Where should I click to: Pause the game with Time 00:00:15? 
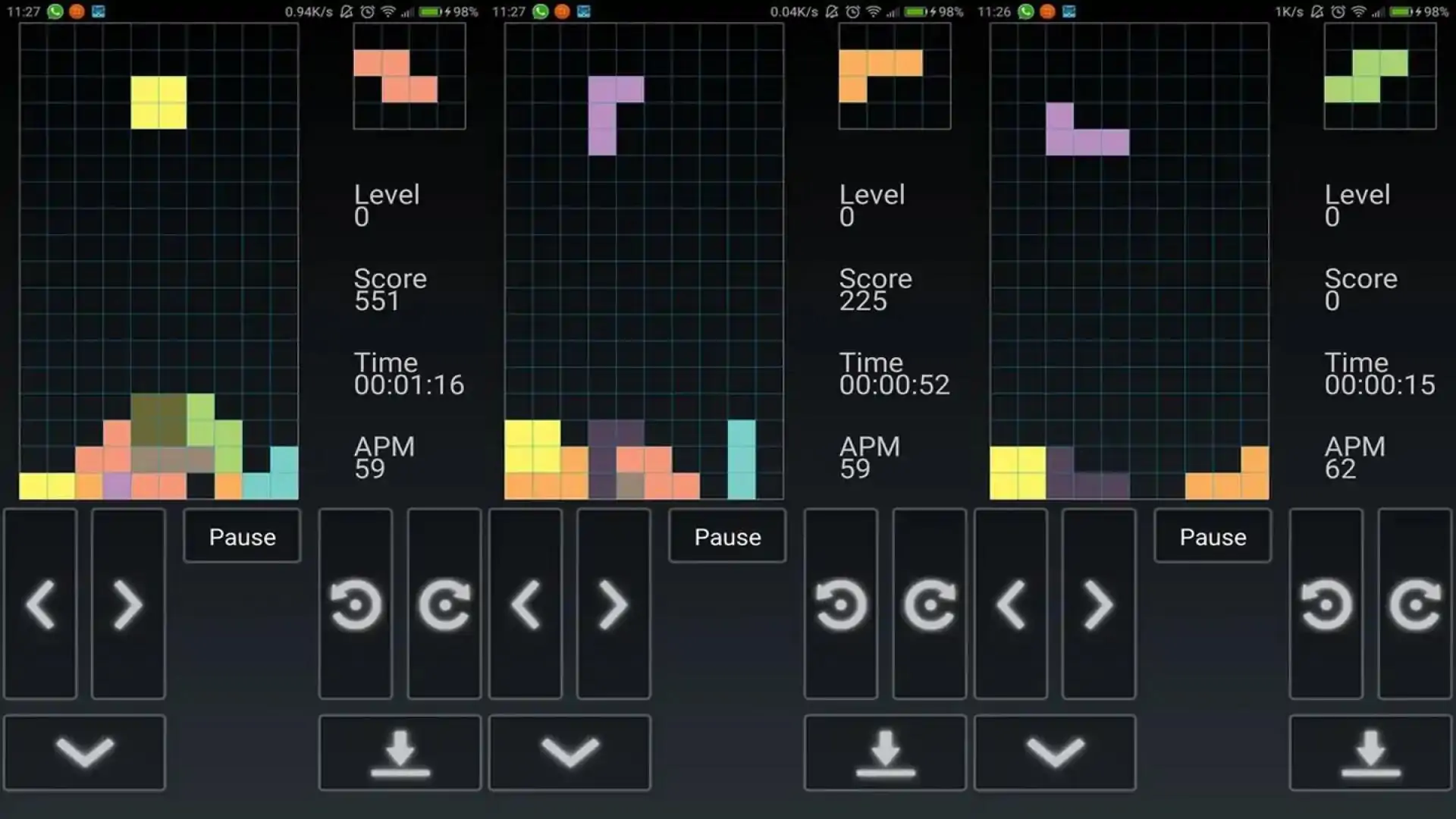pos(1213,536)
